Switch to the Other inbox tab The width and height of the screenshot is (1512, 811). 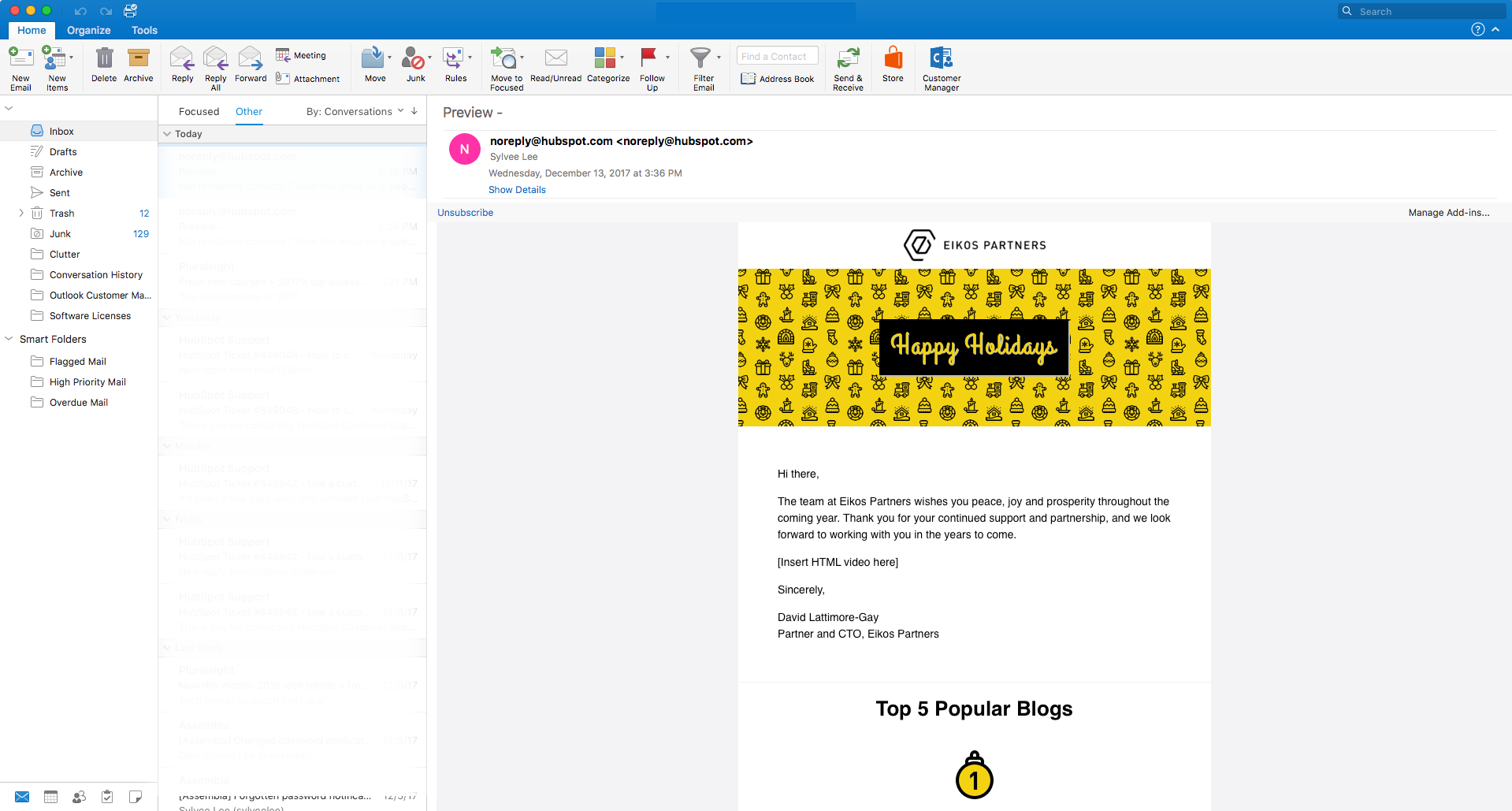point(249,111)
